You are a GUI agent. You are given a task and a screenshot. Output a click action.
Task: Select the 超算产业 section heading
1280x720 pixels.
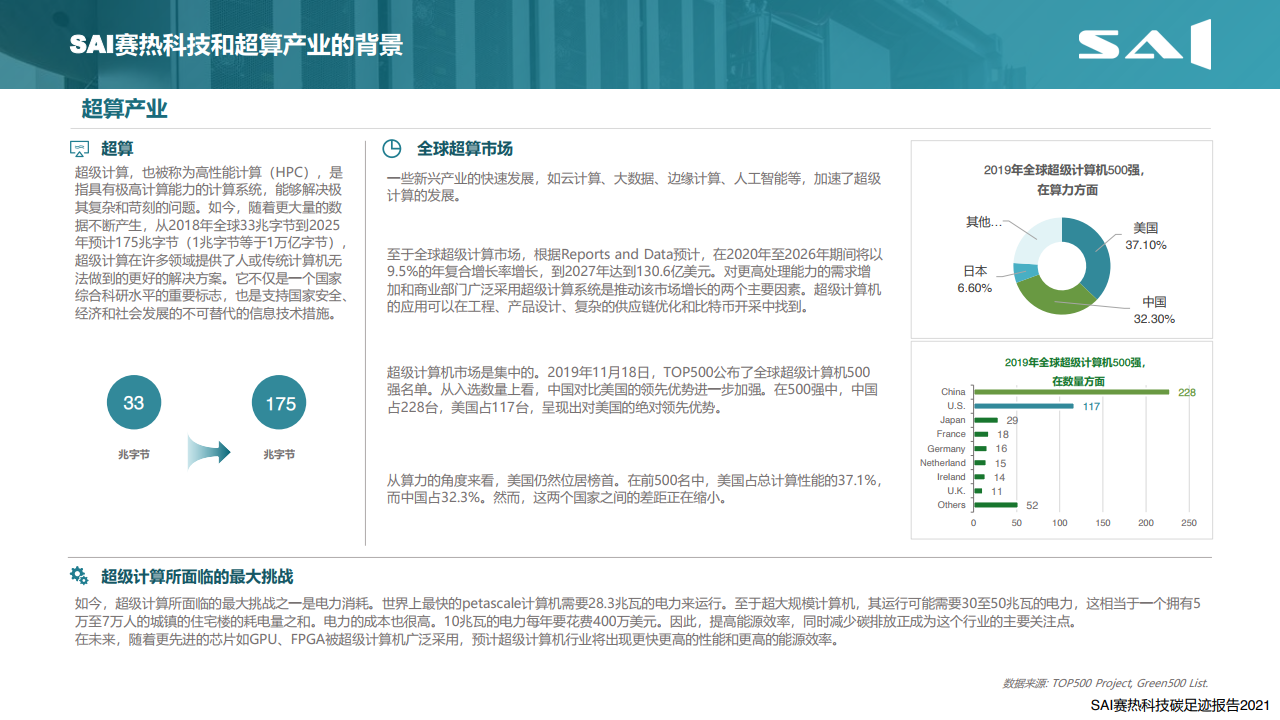click(125, 109)
